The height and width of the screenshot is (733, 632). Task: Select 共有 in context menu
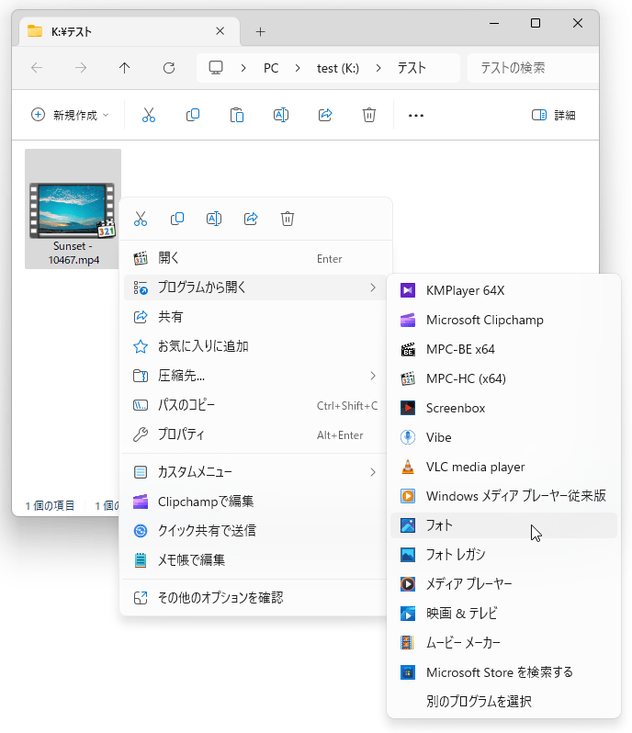pos(255,317)
